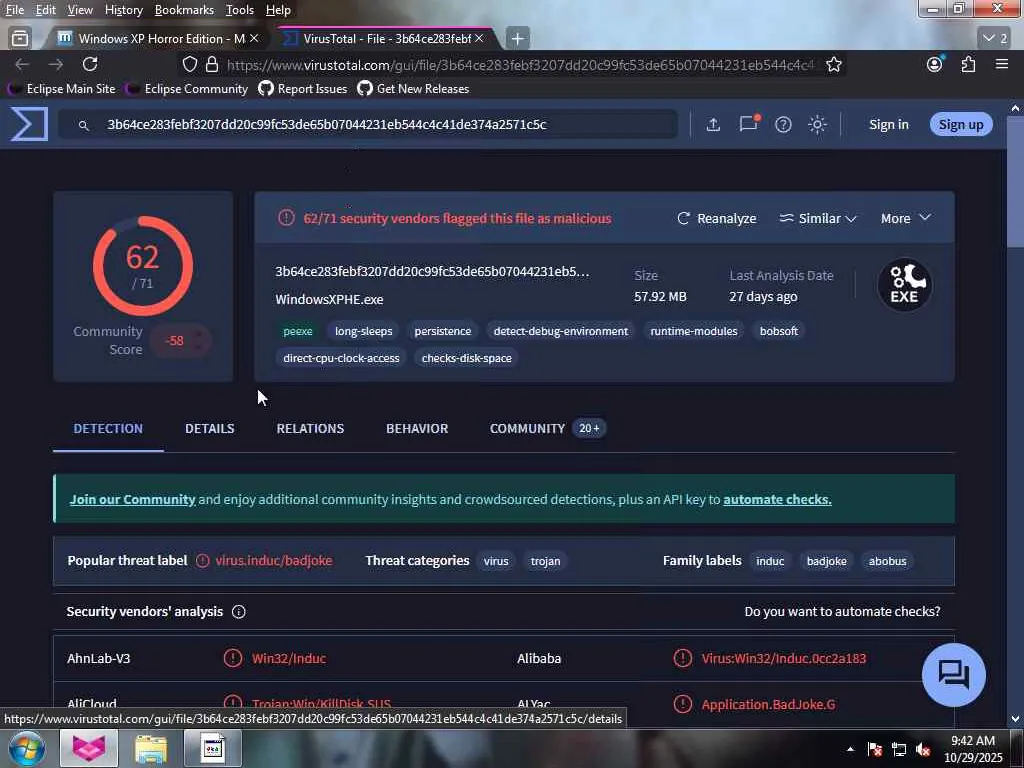Open the Firefox account icon
Viewport: 1024px width, 768px height.
(935, 64)
